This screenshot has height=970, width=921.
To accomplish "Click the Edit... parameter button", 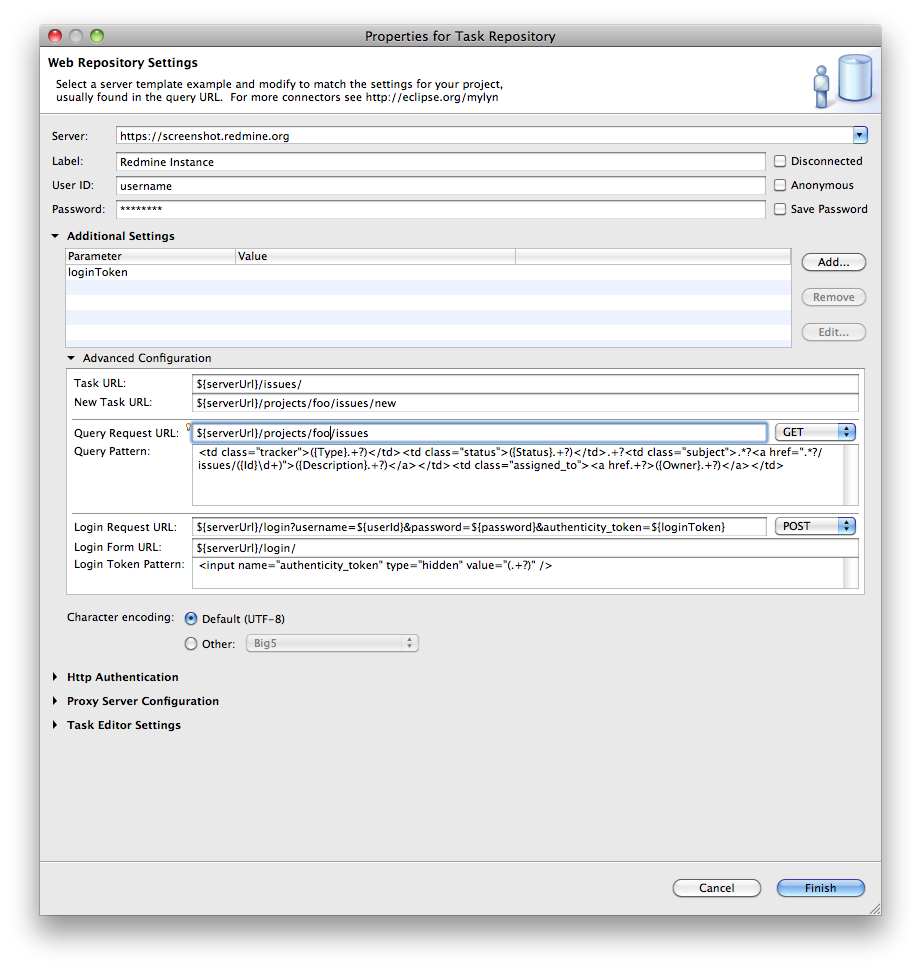I will pos(833,332).
